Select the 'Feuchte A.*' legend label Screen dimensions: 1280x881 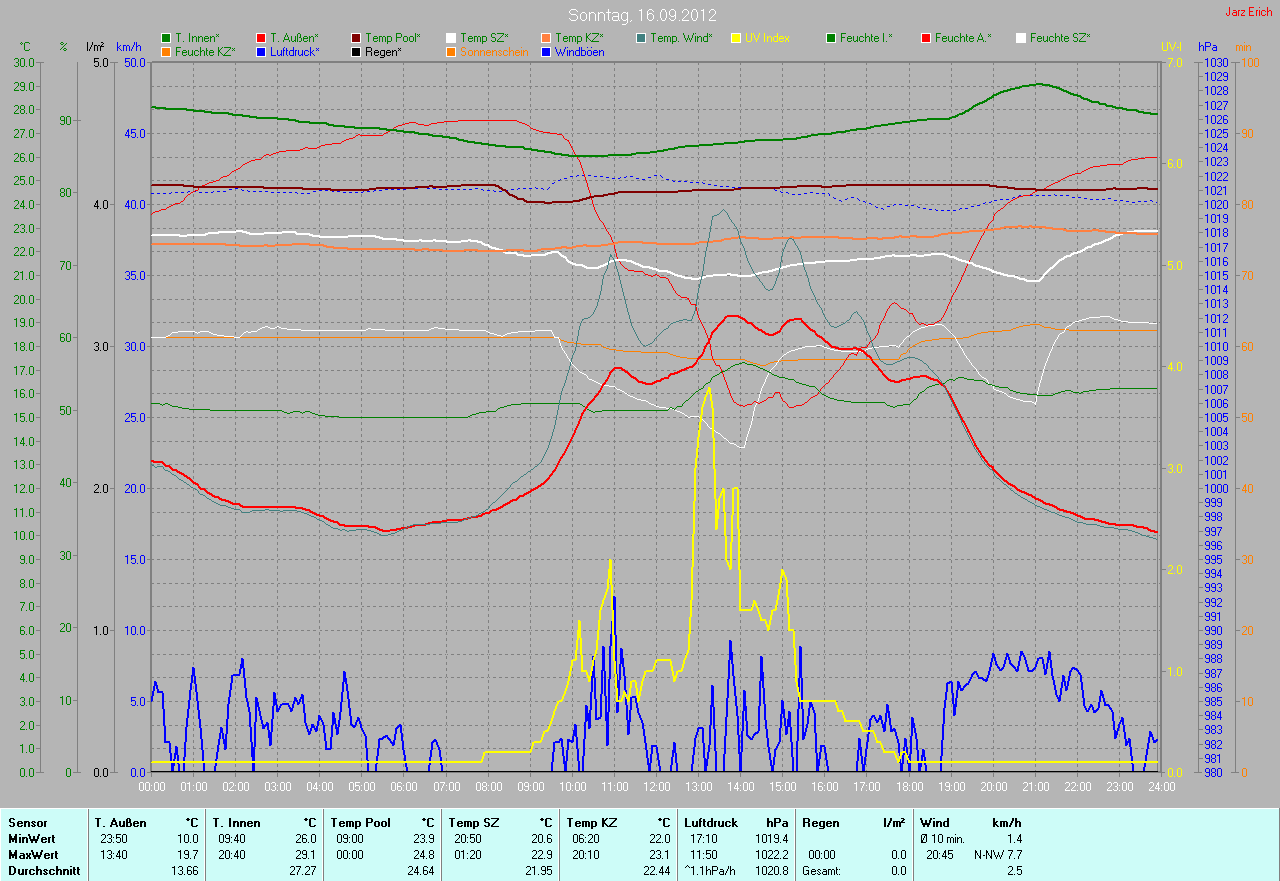pyautogui.click(x=963, y=38)
